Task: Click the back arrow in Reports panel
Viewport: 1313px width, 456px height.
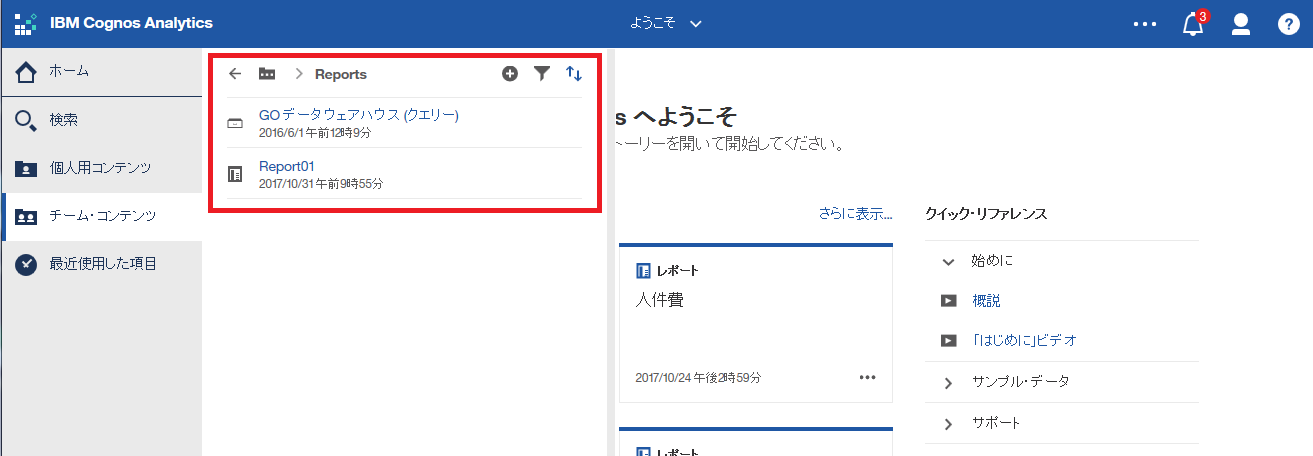Action: click(x=235, y=74)
